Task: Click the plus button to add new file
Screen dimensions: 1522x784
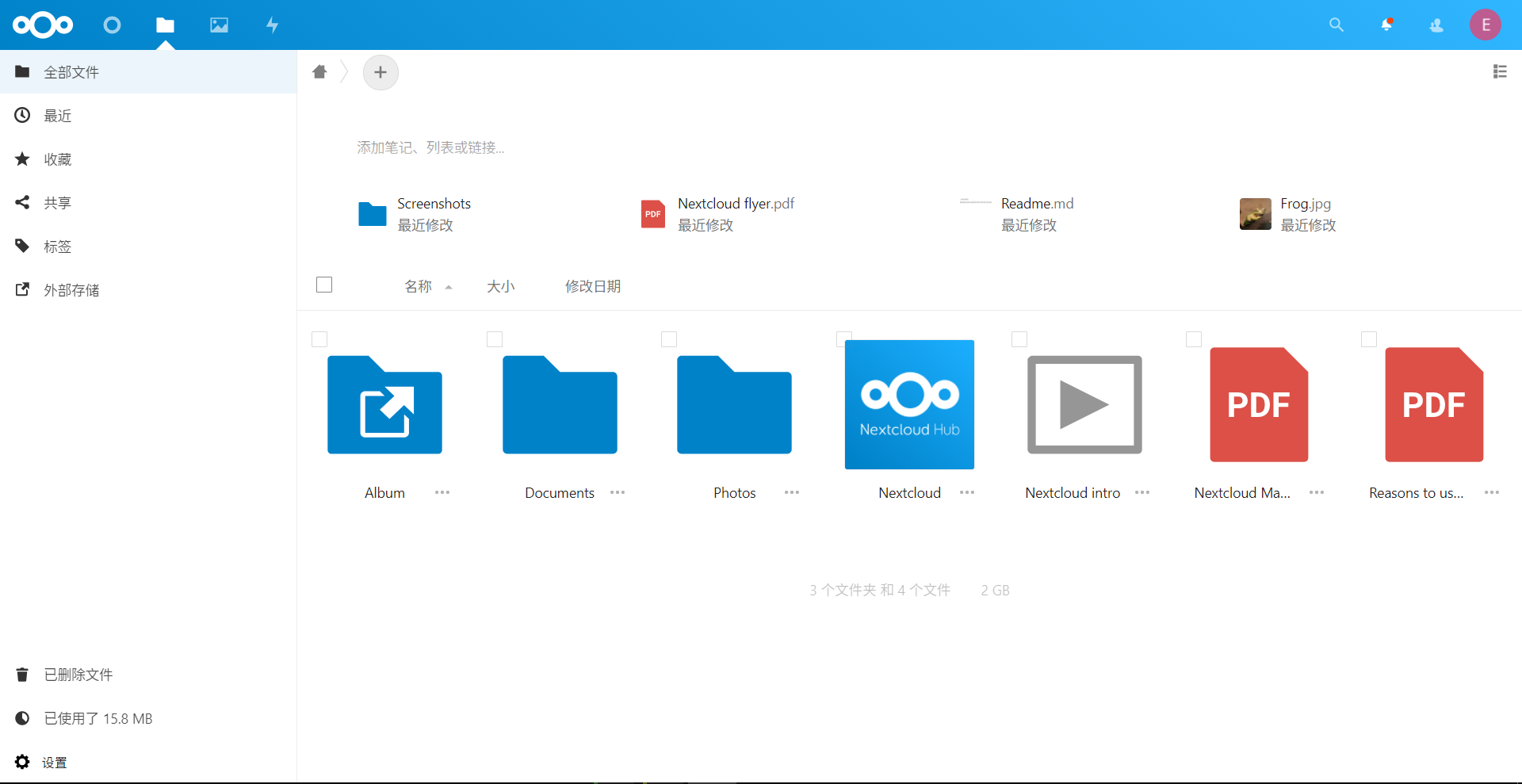Action: click(380, 72)
